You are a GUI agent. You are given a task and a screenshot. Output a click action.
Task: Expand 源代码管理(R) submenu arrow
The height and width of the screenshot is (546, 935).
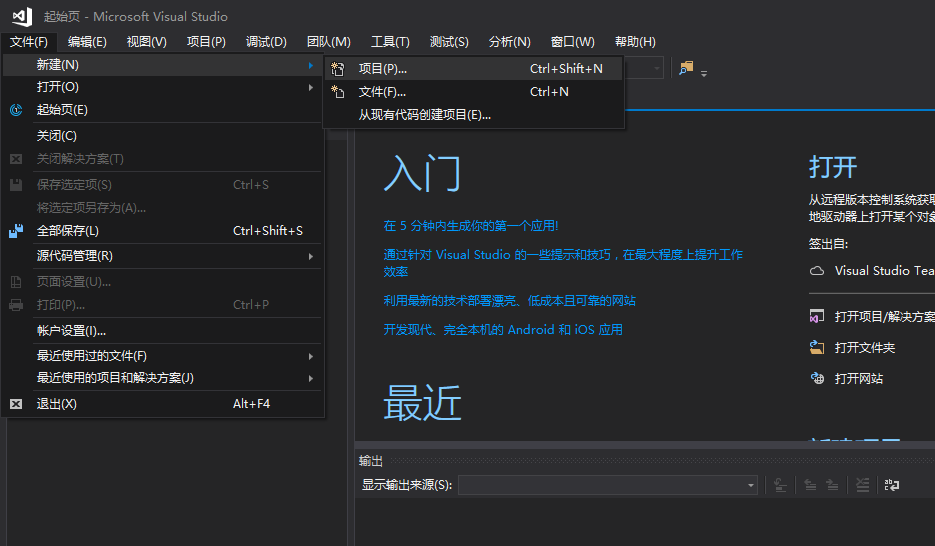click(311, 256)
